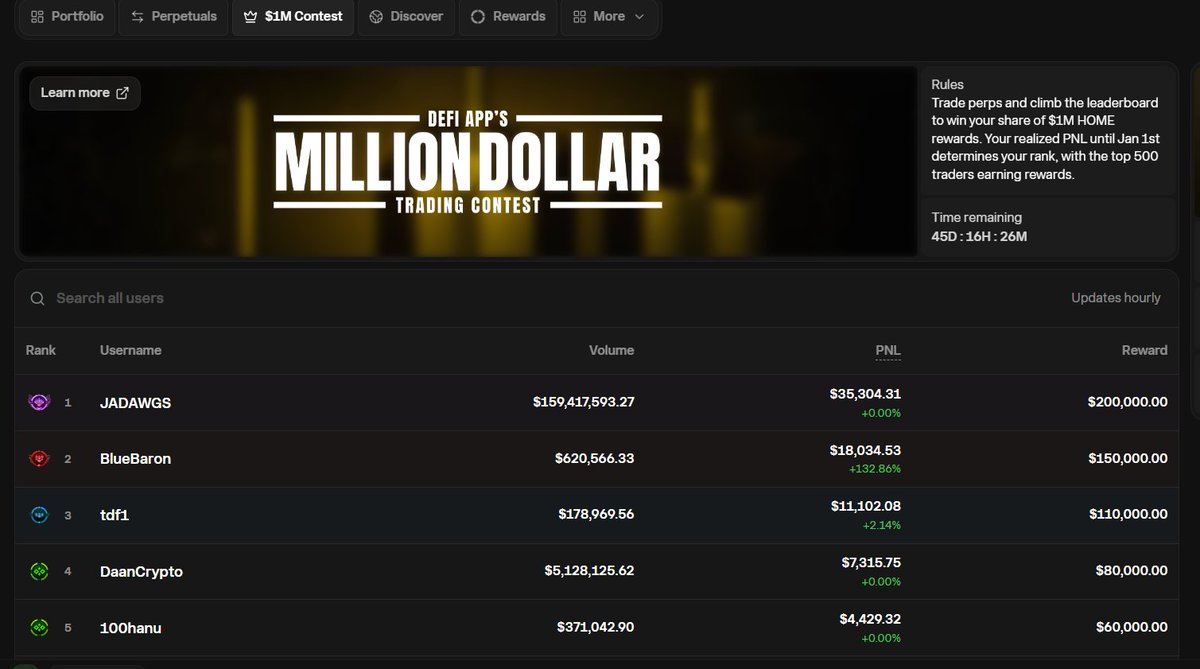Click reward $80,000.00
The width and height of the screenshot is (1200, 669).
click(1132, 572)
